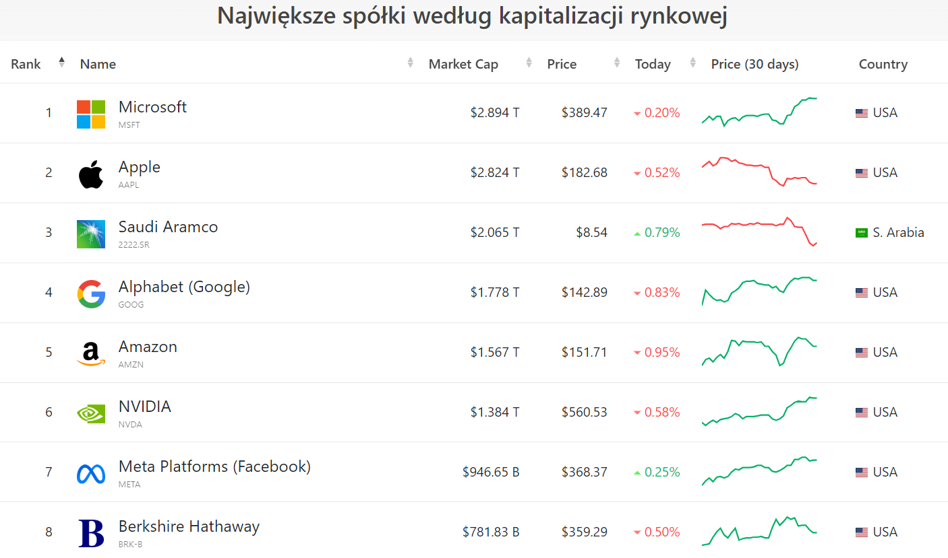Click the S. Arabia flag icon
Viewport: 948px width, 558px height.
click(x=861, y=233)
